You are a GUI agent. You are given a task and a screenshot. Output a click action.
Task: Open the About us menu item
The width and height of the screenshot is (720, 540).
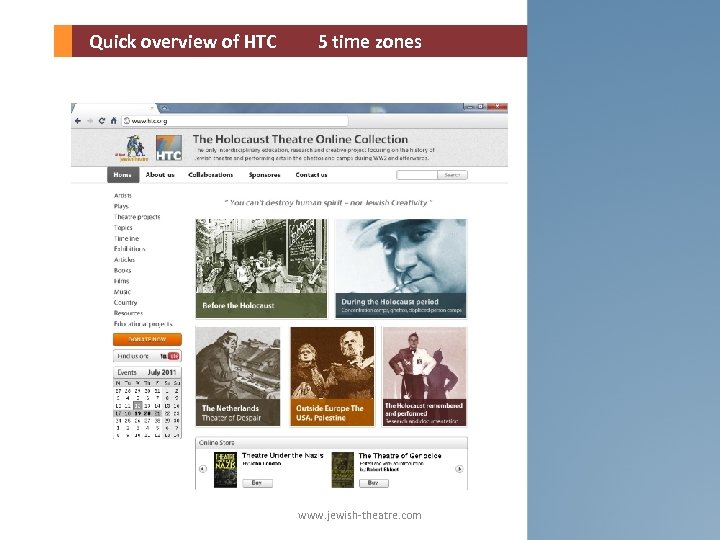tap(160, 175)
